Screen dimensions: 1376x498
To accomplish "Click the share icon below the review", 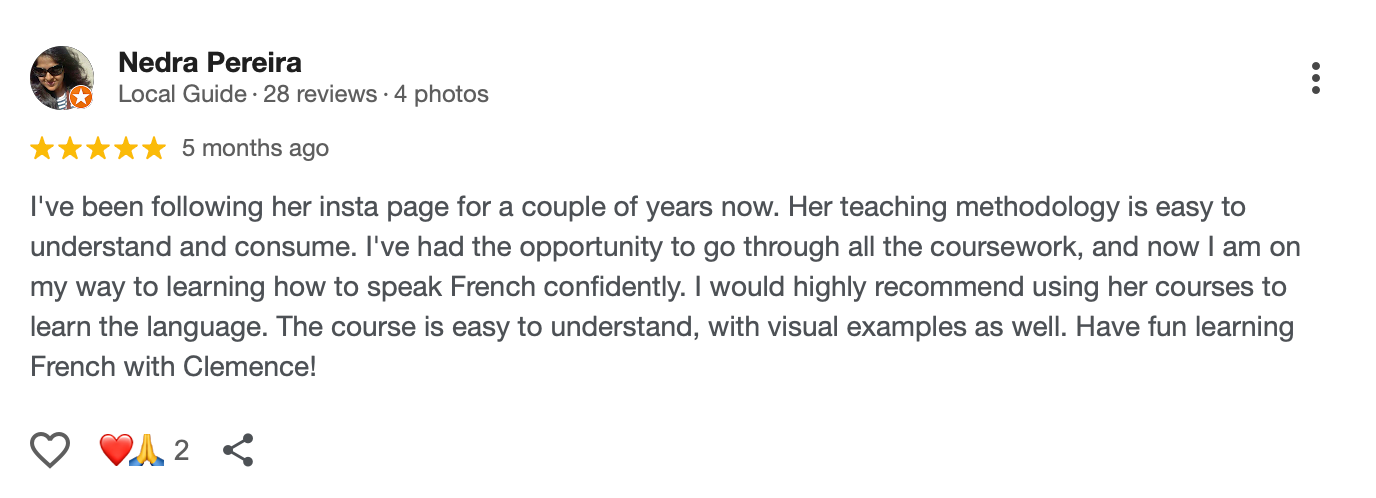I will 238,450.
